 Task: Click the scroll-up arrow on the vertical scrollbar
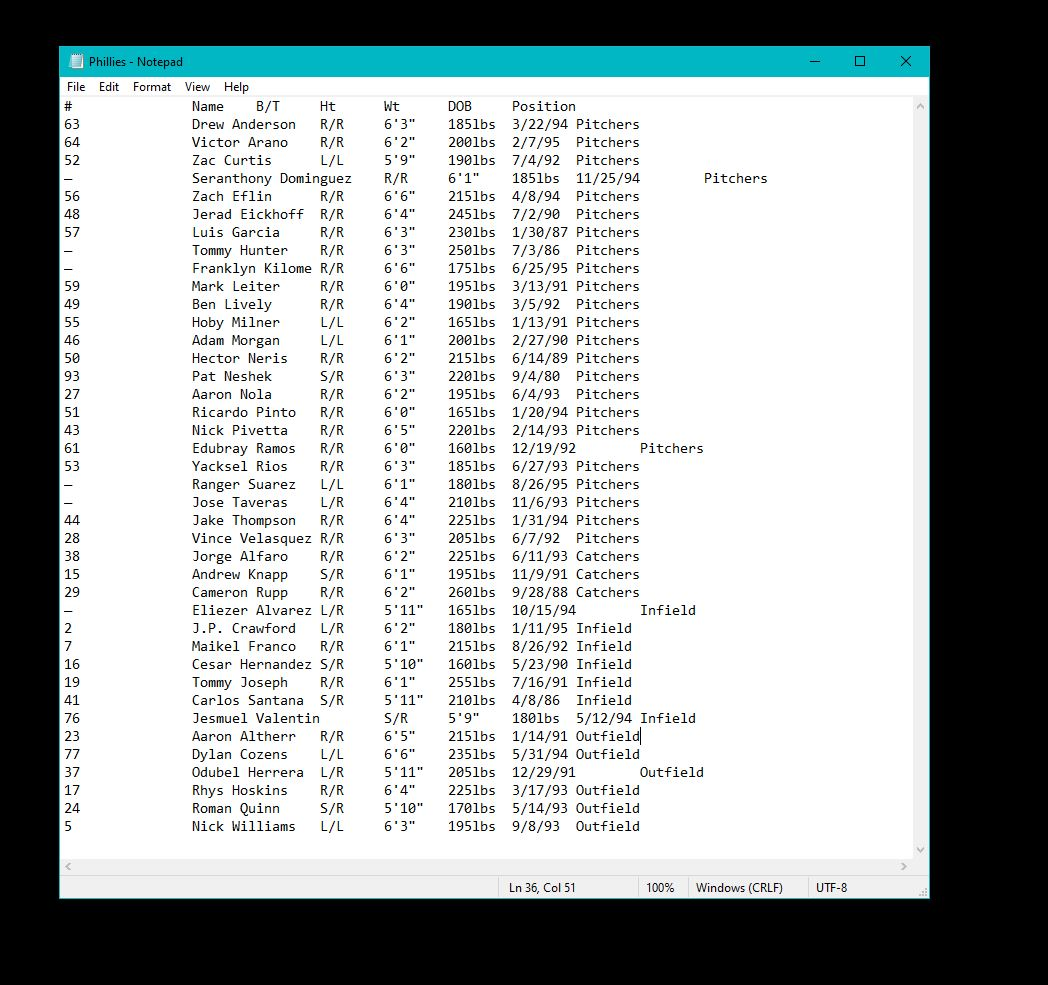[x=919, y=105]
